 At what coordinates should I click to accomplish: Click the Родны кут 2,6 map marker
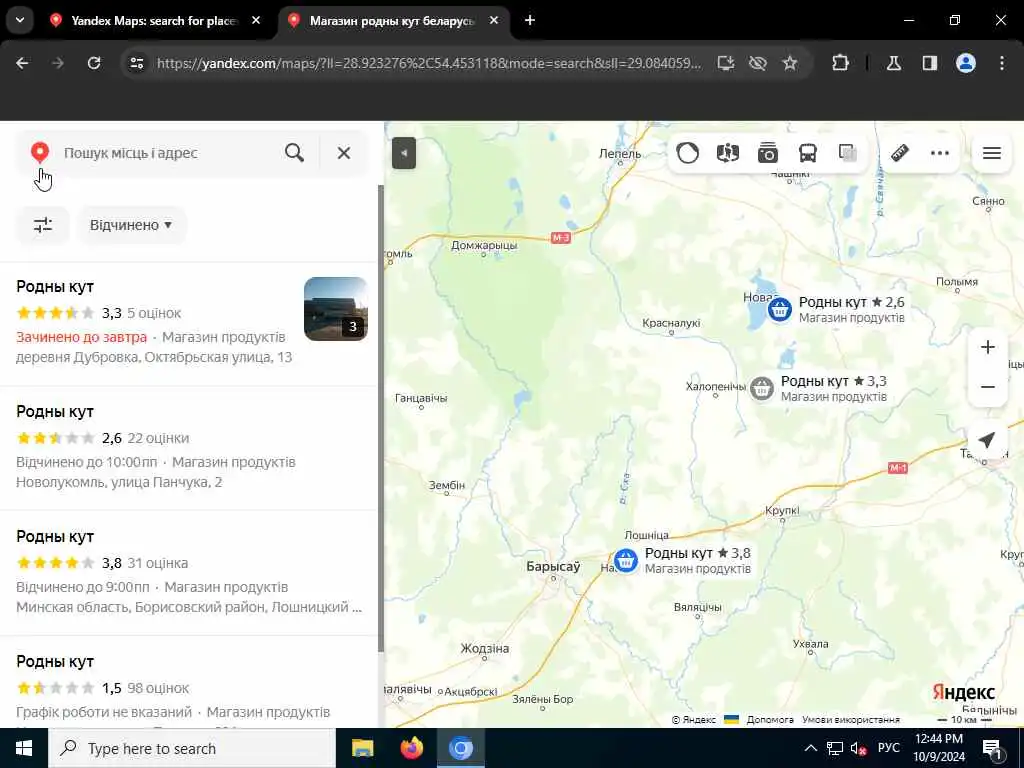(779, 309)
